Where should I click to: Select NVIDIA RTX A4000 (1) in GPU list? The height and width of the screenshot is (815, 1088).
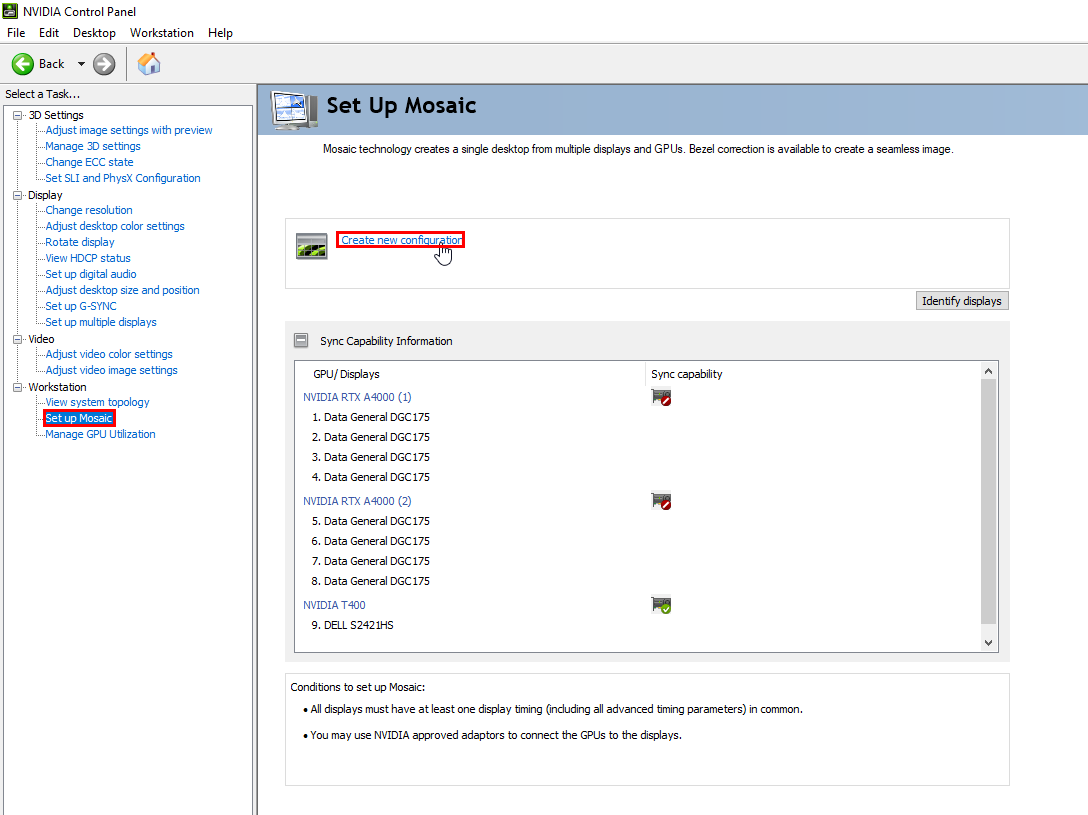point(357,397)
